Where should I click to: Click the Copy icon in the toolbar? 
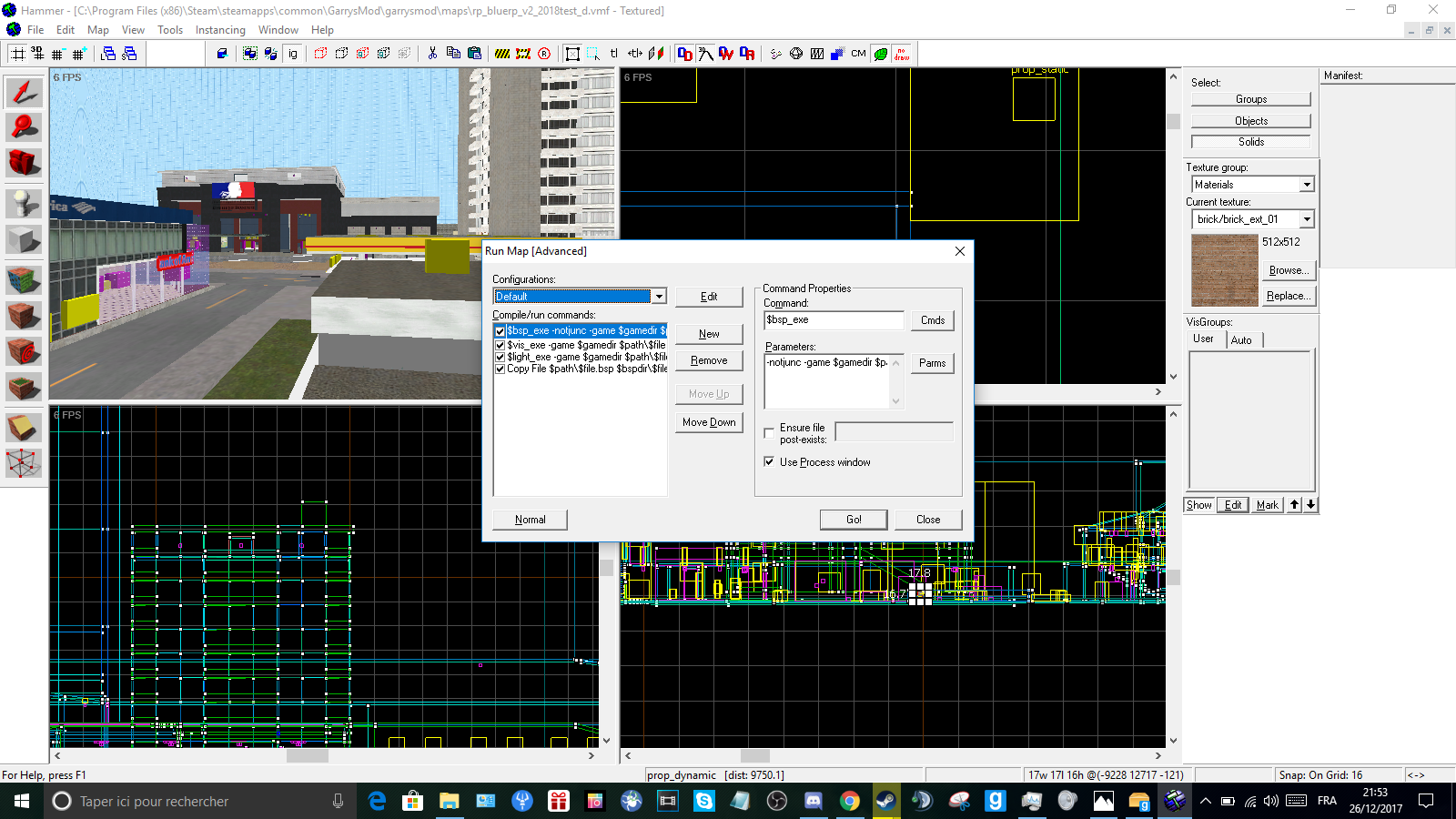(453, 54)
